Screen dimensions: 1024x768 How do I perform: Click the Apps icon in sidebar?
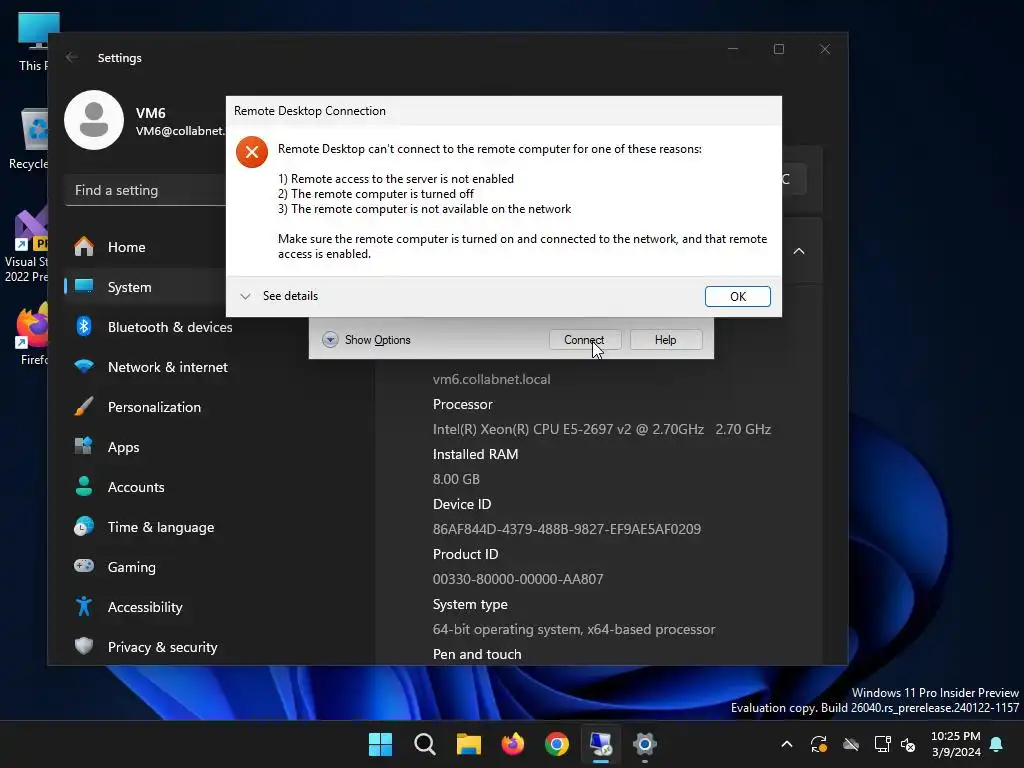[84, 446]
